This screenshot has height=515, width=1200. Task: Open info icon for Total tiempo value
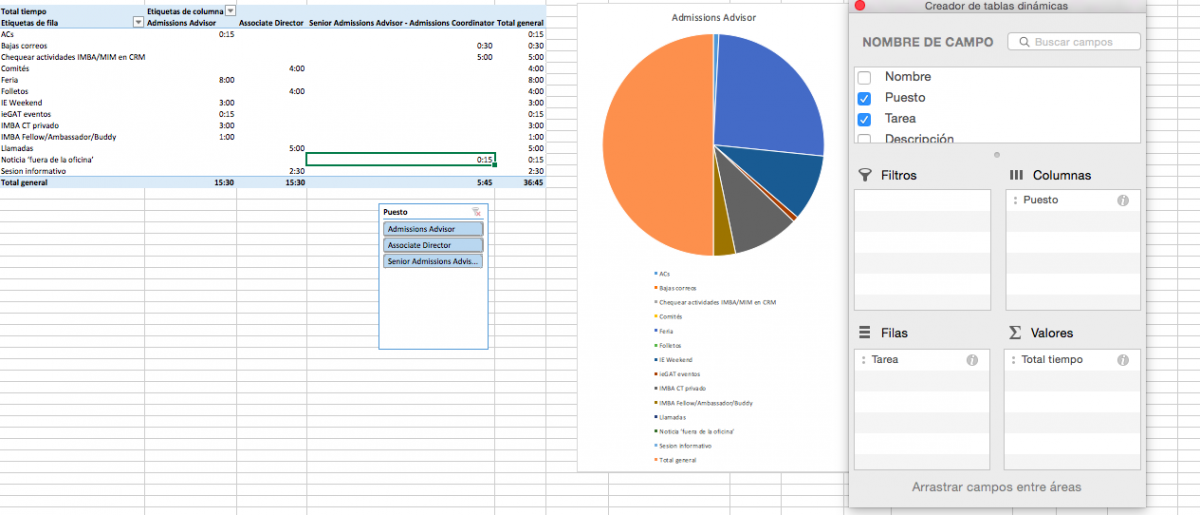1122,360
